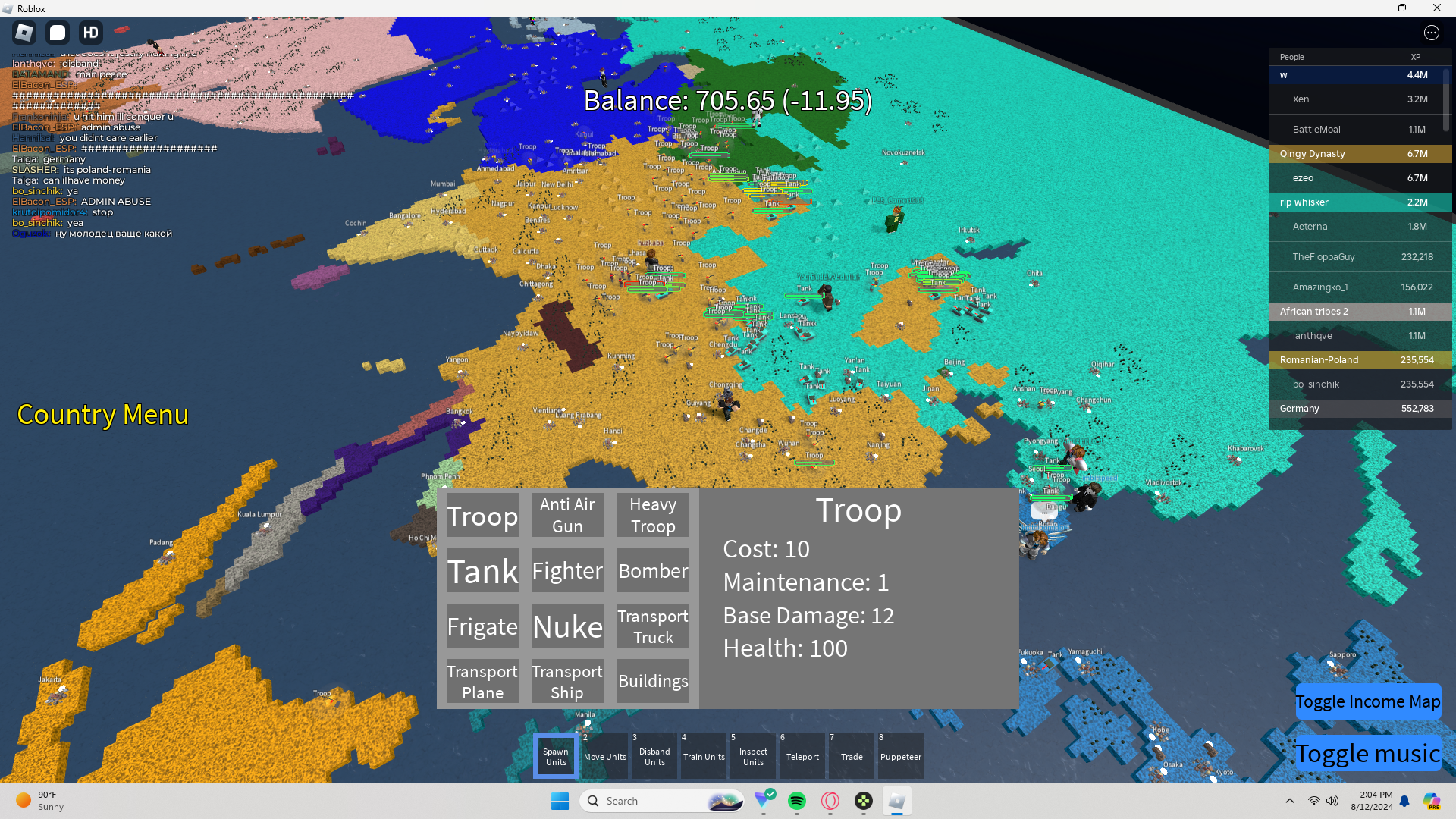
Task: Open the Country Menu
Action: pos(102,415)
